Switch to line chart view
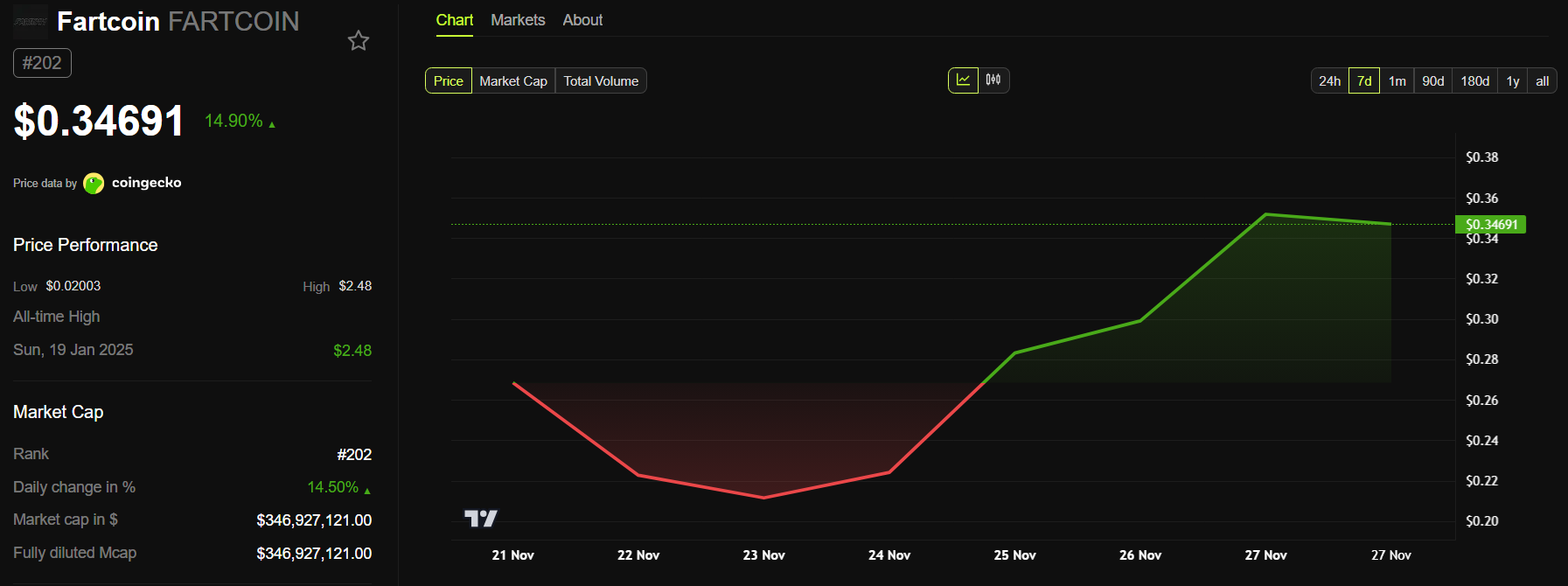This screenshot has width=1568, height=586. (x=963, y=80)
